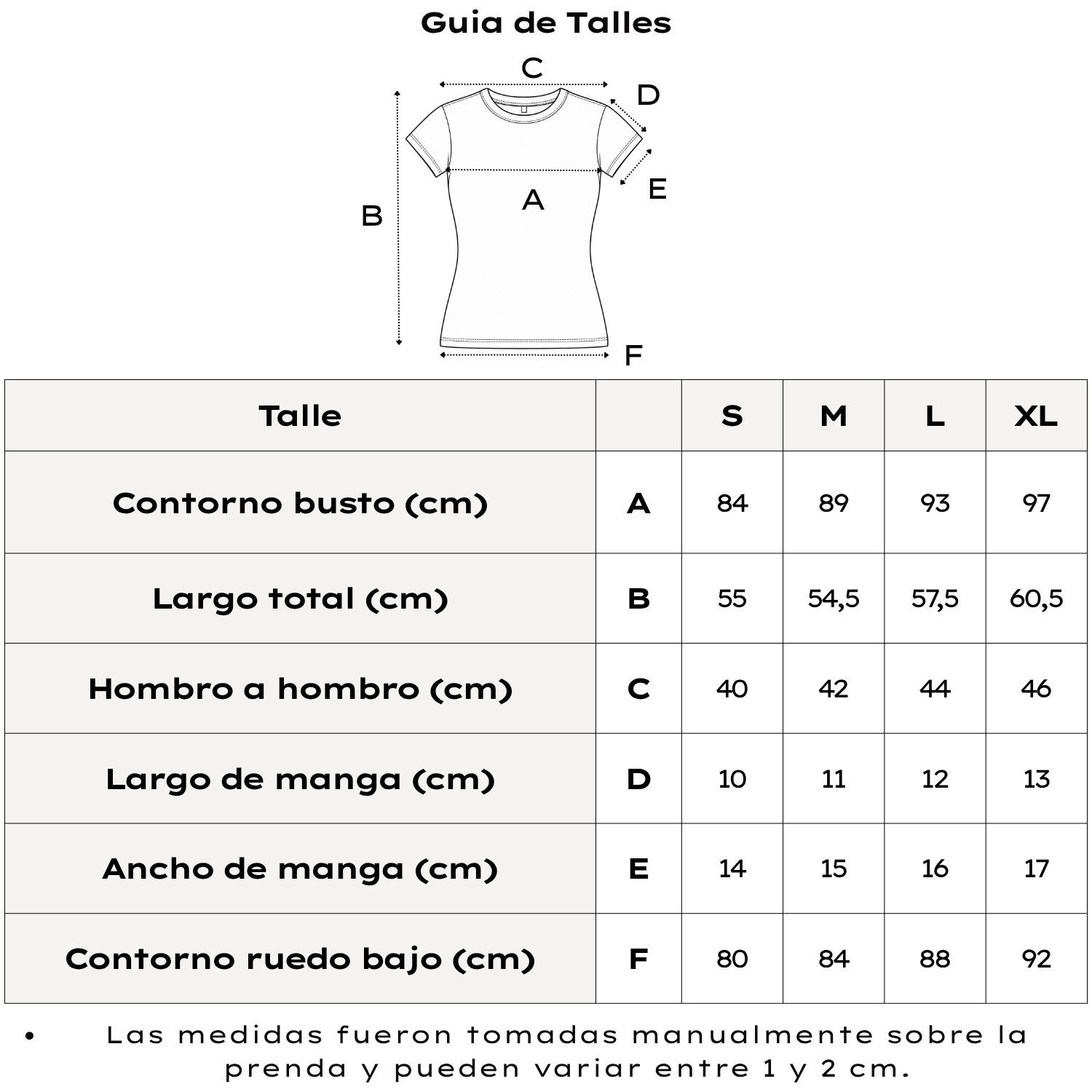This screenshot has width=1092, height=1092.
Task: Click the Ancho de manga row label
Action: click(300, 869)
